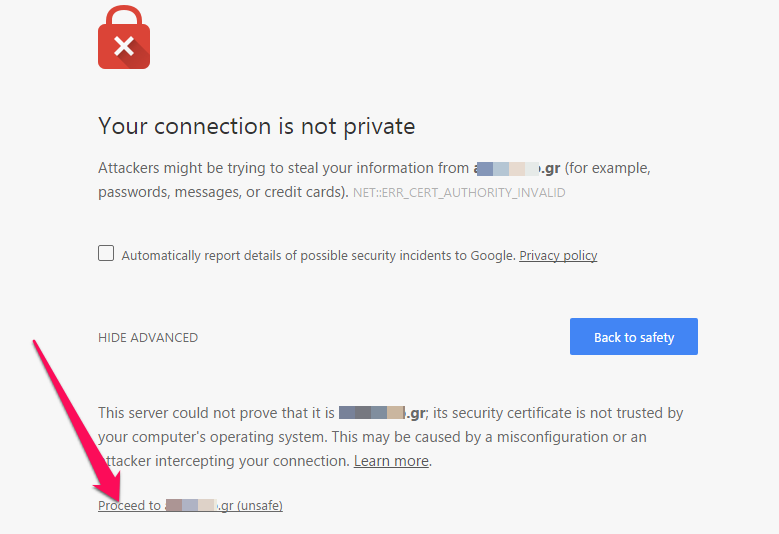Viewport: 779px width, 534px height.
Task: Proceed to the .gr site (unsafe)
Action: [x=190, y=506]
